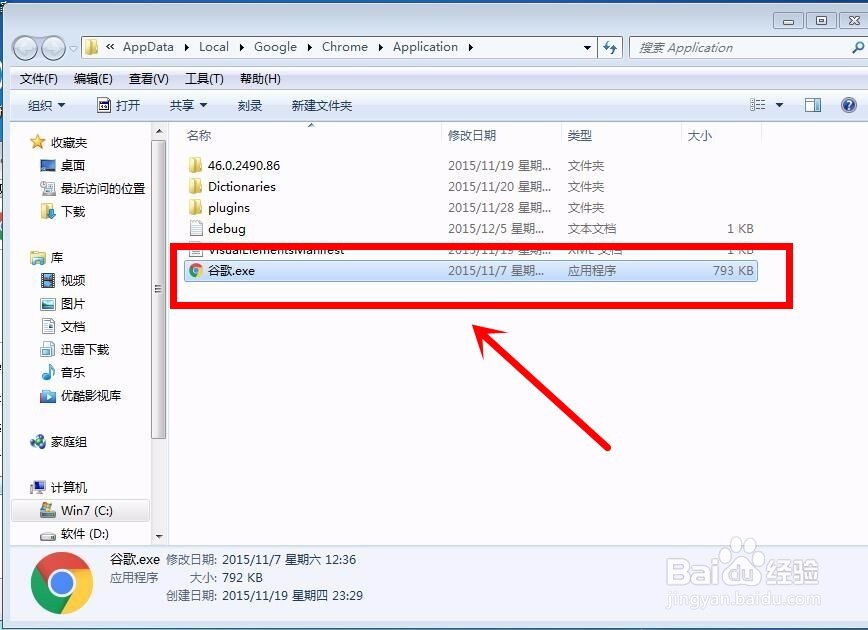Expand the views dropdown arrow on toolbar
This screenshot has width=868, height=630.
point(780,104)
